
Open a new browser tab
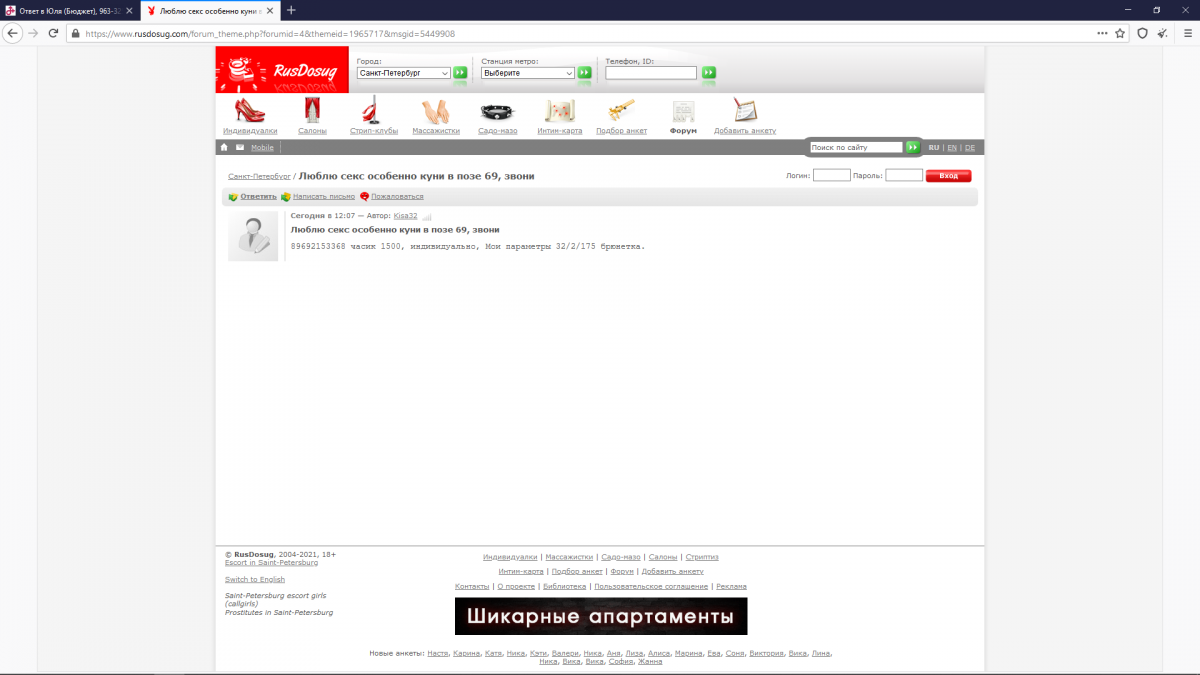291,10
